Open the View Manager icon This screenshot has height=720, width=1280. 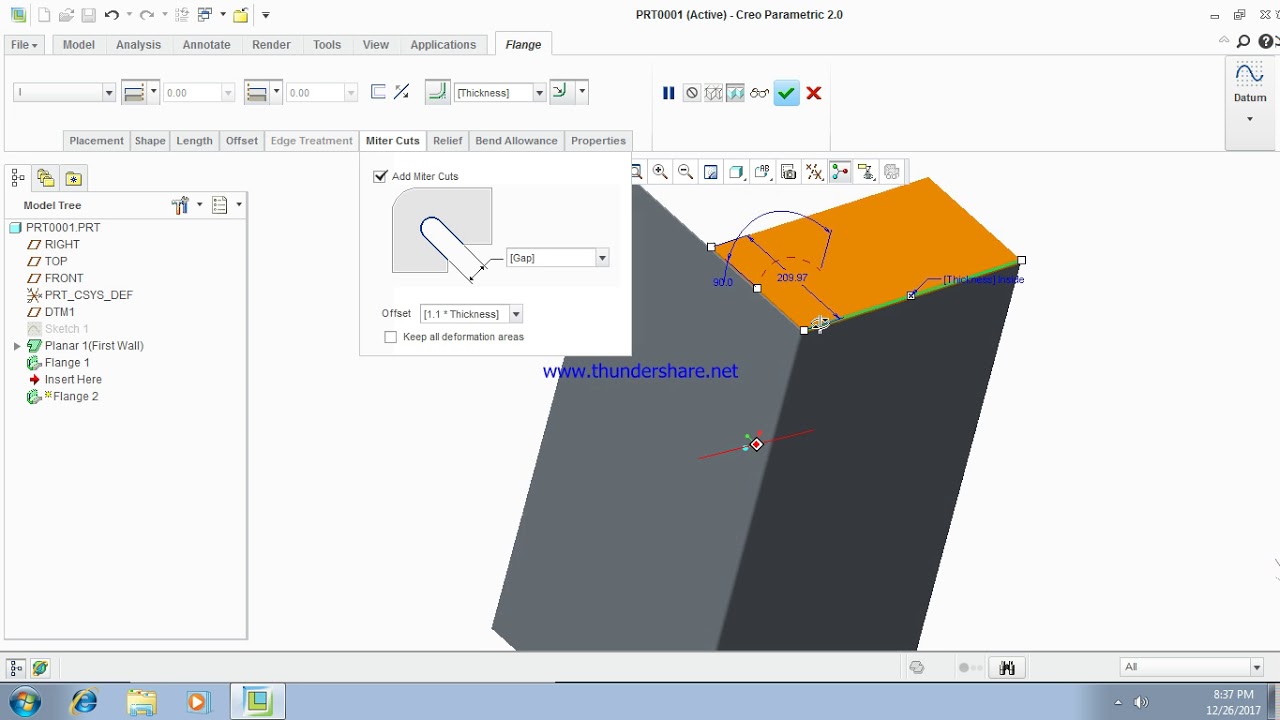pyautogui.click(x=789, y=172)
